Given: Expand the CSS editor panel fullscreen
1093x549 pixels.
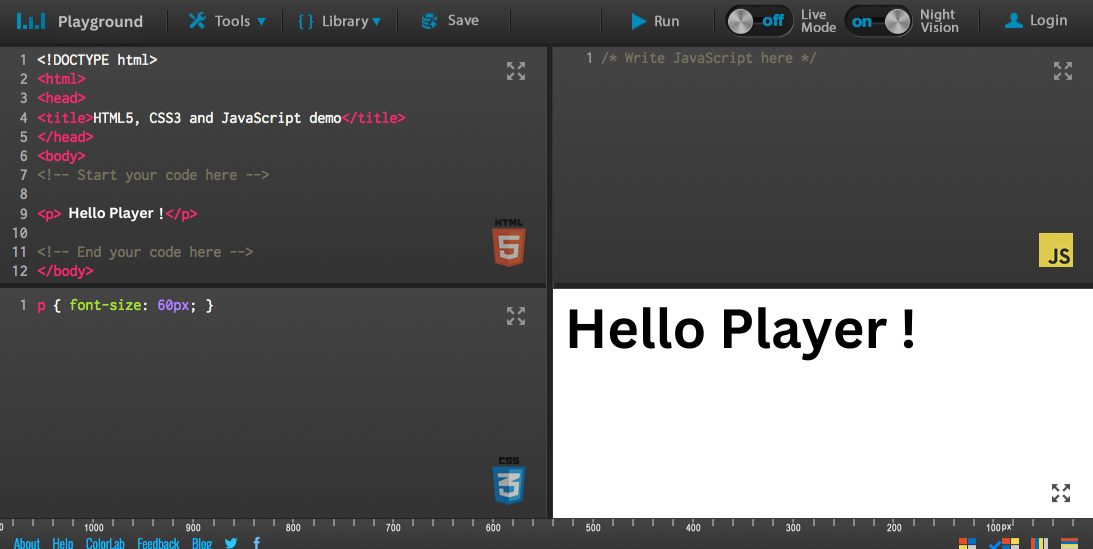Looking at the screenshot, I should (516, 316).
